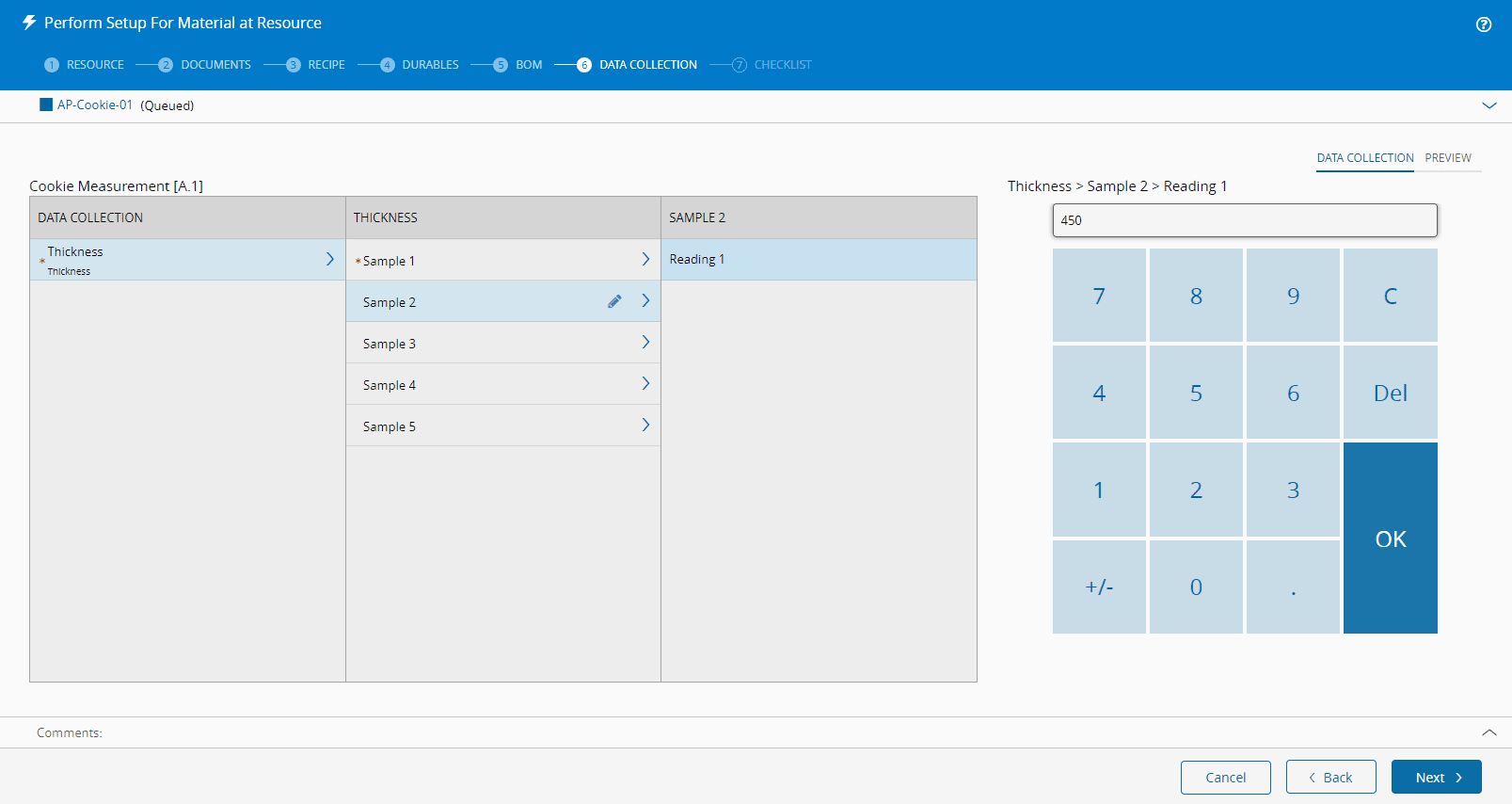Click the blue AP-Cookie-01 material square icon
Screen dimensions: 1512x804
click(46, 105)
